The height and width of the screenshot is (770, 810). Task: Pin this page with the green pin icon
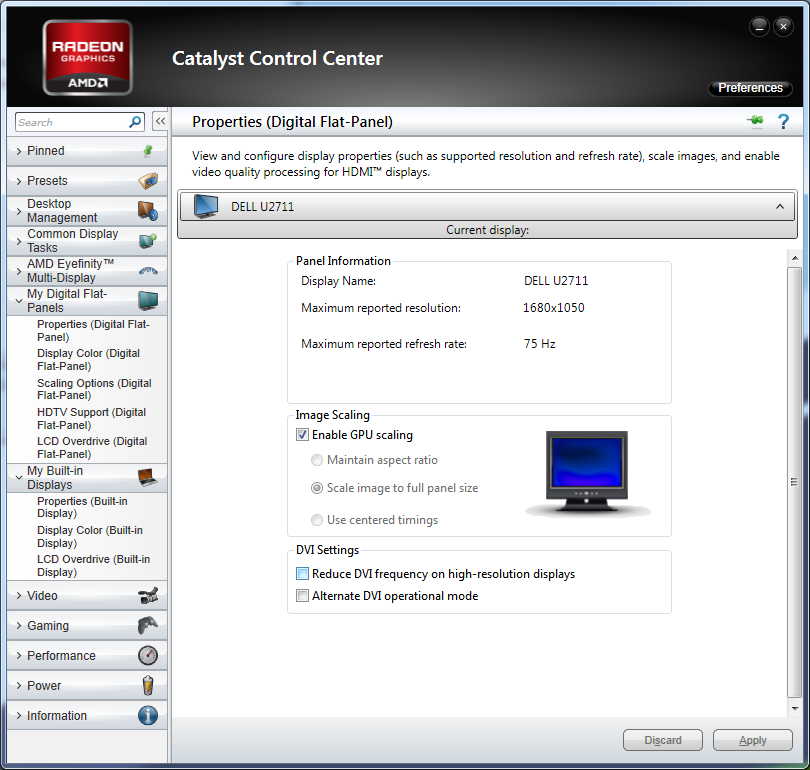coord(755,121)
